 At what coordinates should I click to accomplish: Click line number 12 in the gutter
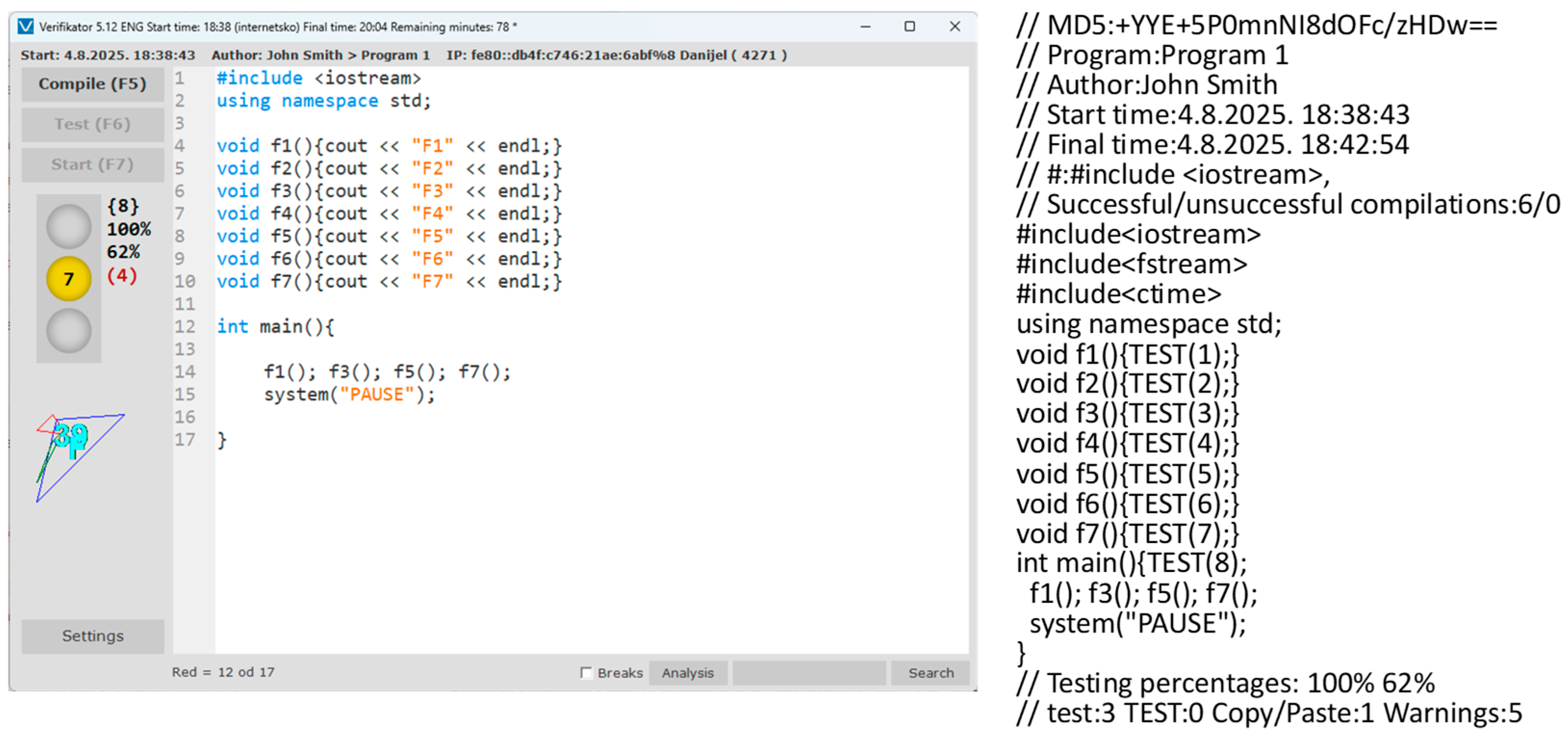184,327
